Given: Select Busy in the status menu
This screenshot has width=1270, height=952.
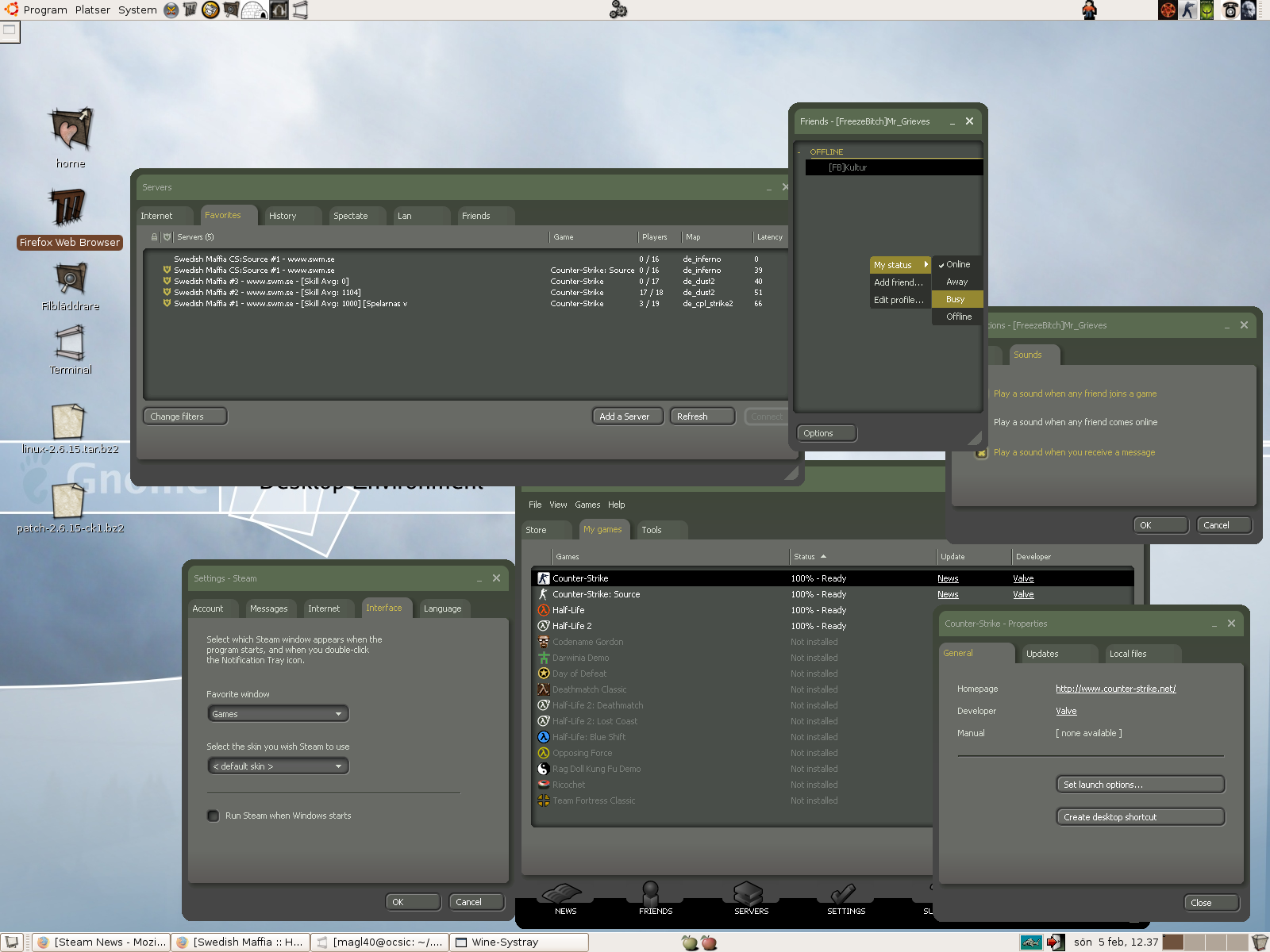Looking at the screenshot, I should pos(957,299).
